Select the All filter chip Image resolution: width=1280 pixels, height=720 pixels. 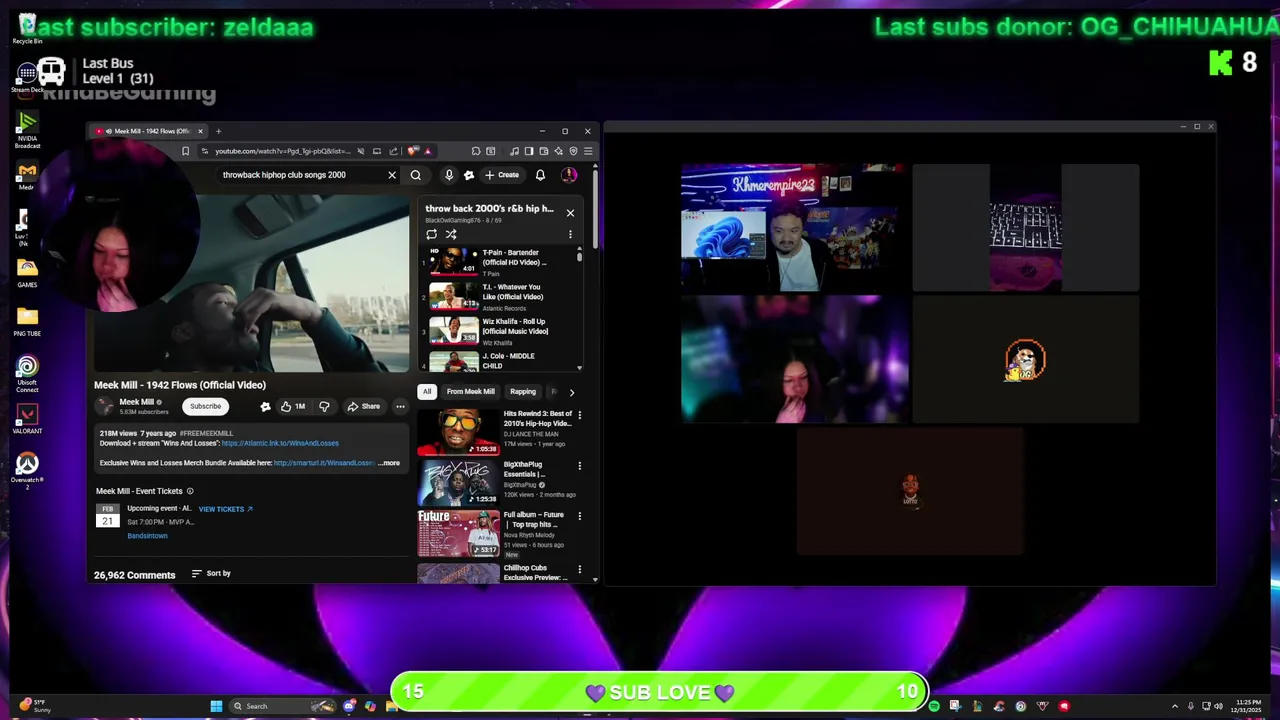427,392
